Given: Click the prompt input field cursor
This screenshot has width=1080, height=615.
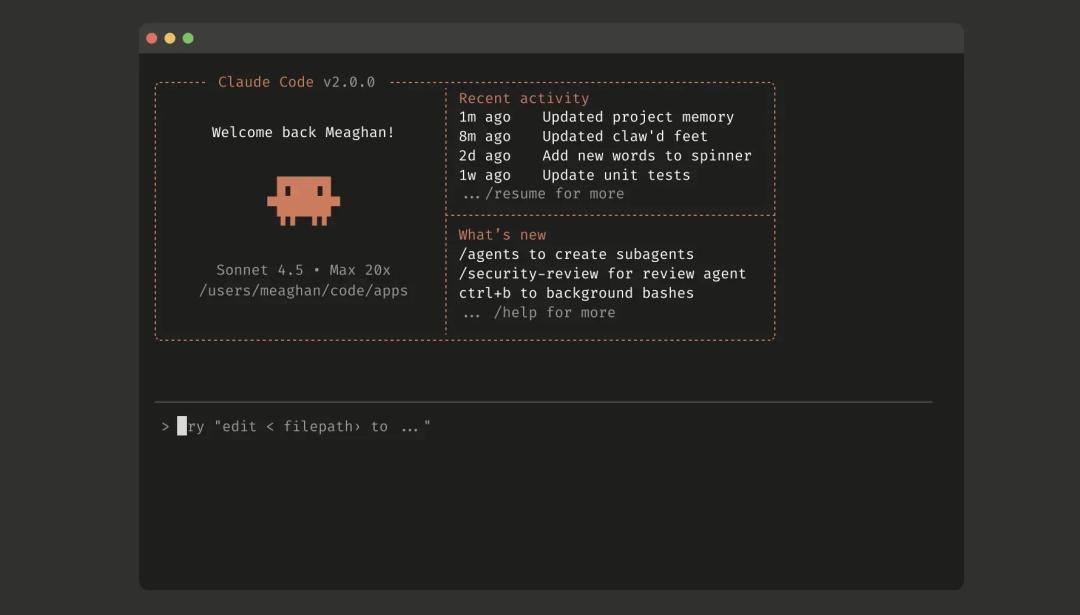Looking at the screenshot, I should tap(182, 427).
